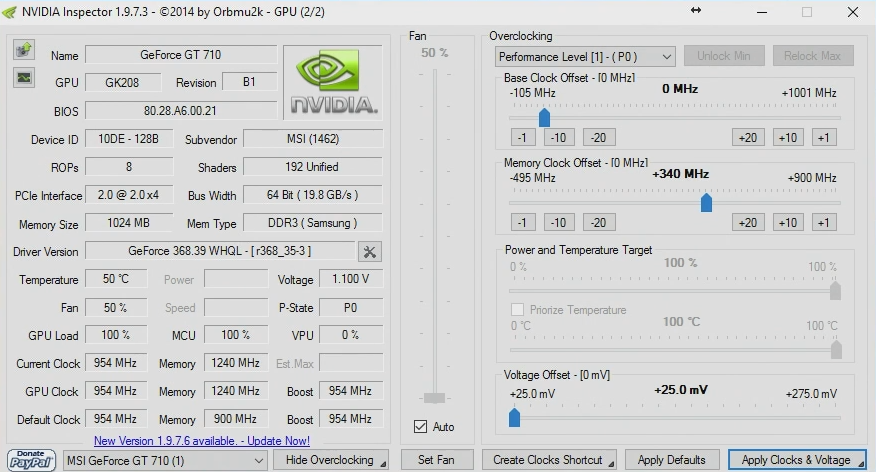Click the upload screenshot icon beside Name
The width and height of the screenshot is (876, 472).
tap(24, 50)
